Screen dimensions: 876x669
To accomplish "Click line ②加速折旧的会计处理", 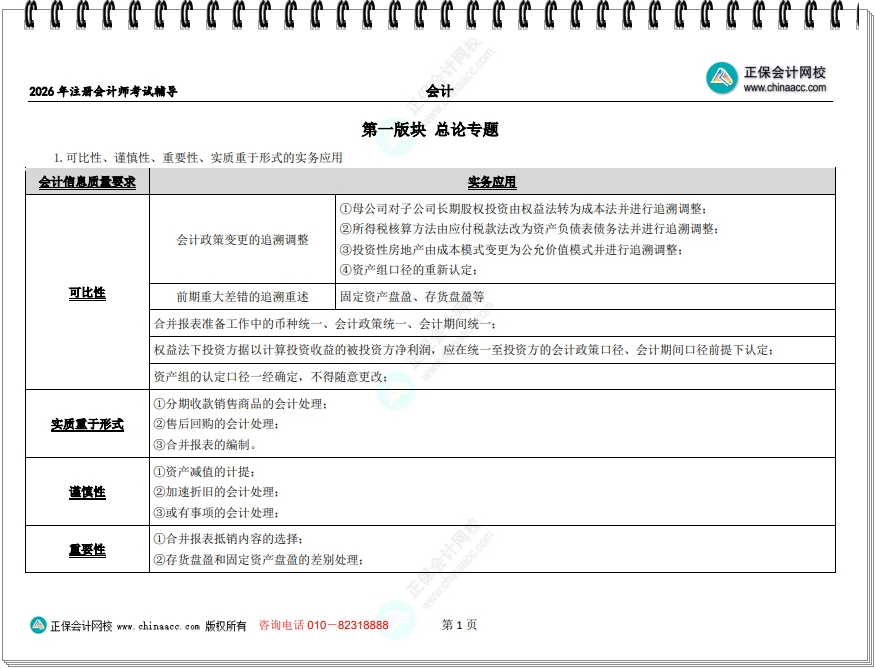I will tap(216, 492).
